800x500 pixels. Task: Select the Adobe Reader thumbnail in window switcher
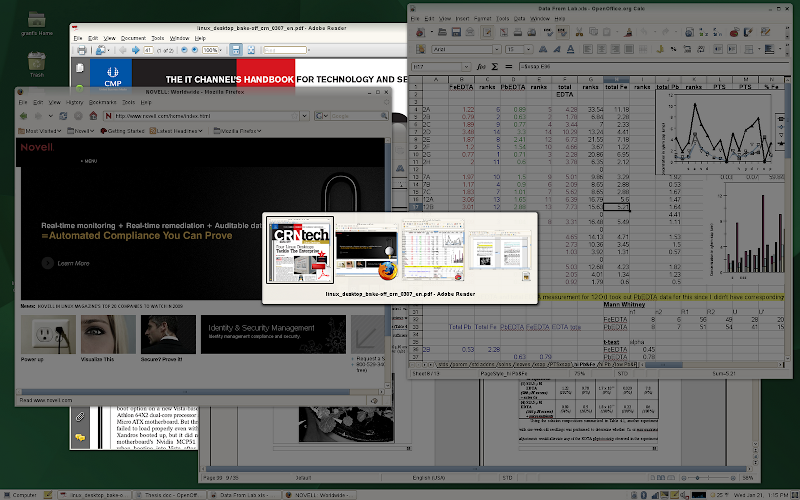point(300,250)
